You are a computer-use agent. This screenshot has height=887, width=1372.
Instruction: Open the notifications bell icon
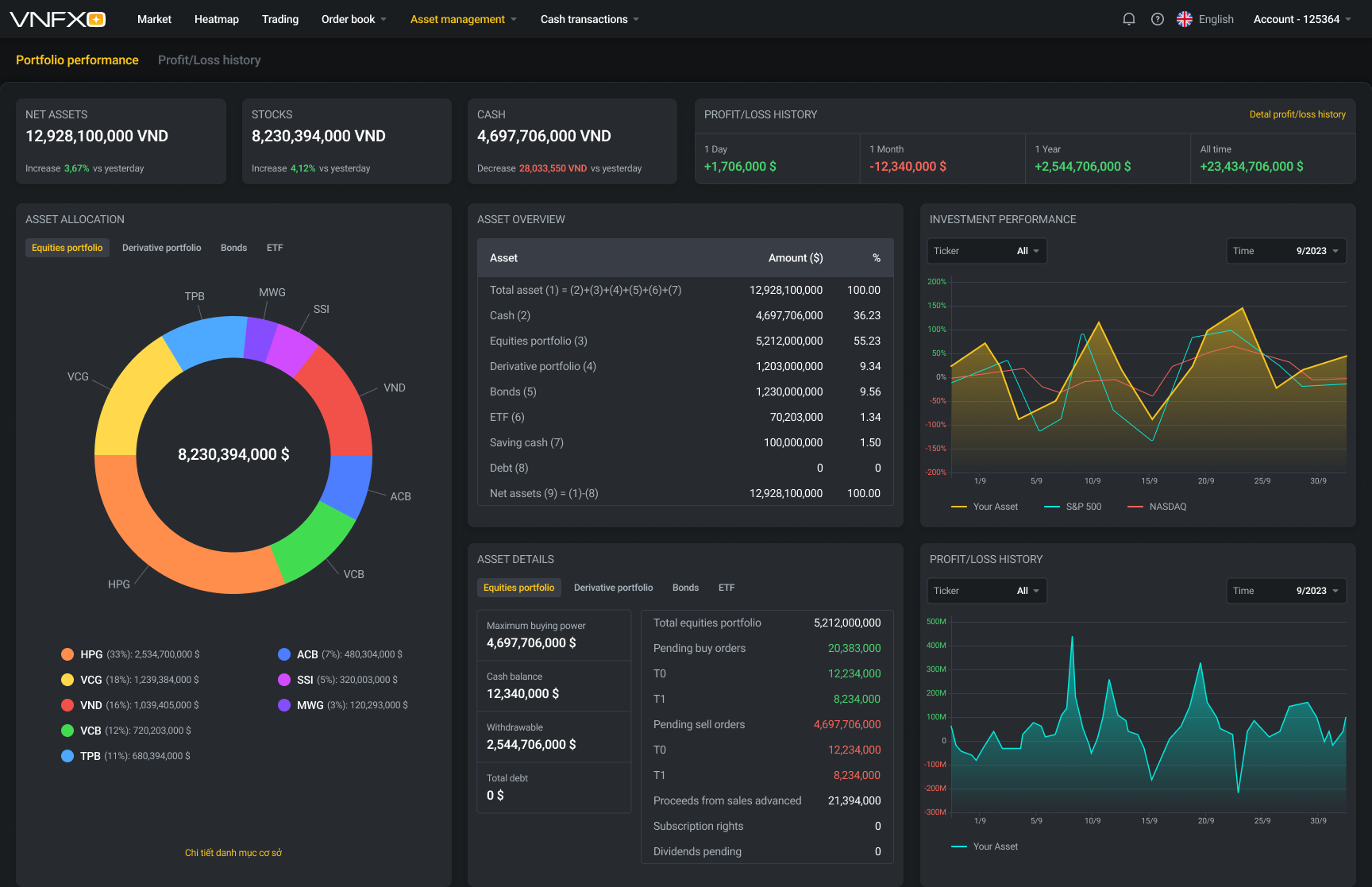coord(1128,18)
